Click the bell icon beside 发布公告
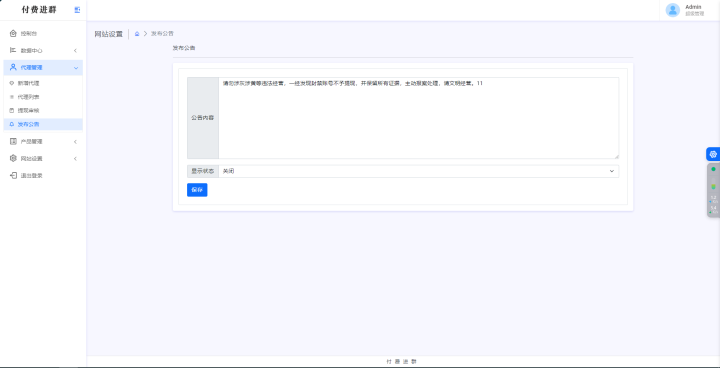Image resolution: width=720 pixels, height=368 pixels. pos(12,124)
